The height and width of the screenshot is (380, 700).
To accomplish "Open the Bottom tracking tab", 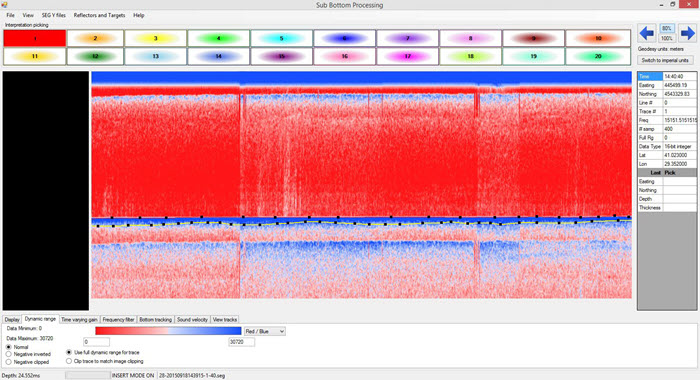I will [x=155, y=320].
